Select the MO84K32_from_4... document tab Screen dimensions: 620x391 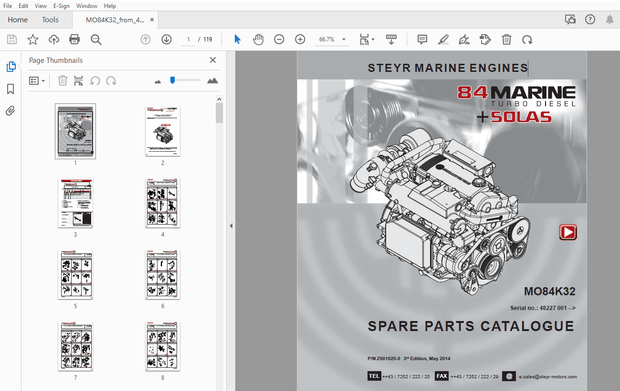point(114,20)
